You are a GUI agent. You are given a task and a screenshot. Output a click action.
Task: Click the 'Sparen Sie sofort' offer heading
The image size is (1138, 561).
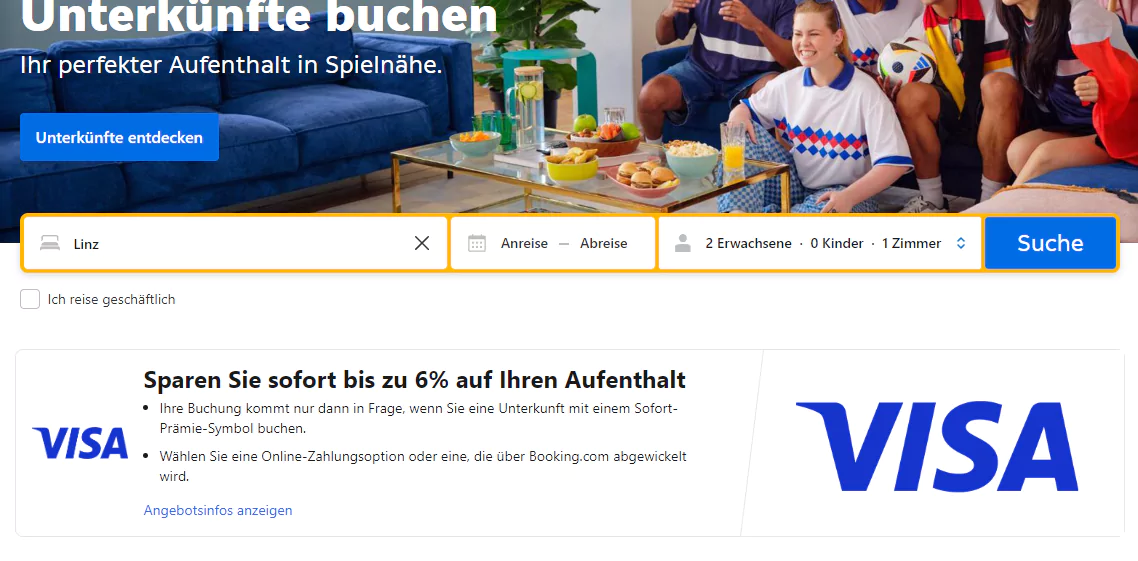(414, 380)
